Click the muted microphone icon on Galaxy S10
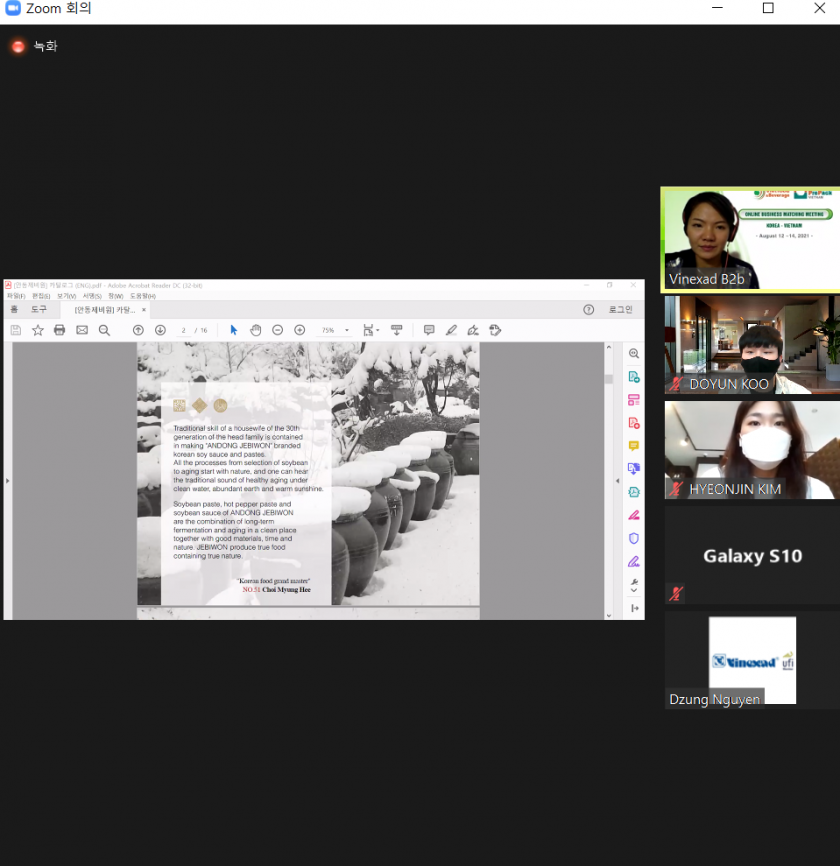The image size is (840, 866). pyautogui.click(x=676, y=594)
